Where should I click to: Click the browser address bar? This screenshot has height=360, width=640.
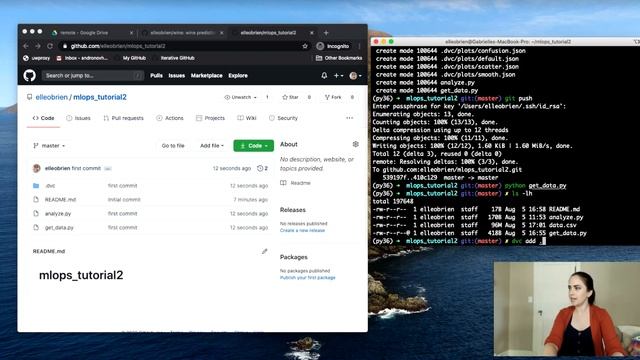pos(184,46)
